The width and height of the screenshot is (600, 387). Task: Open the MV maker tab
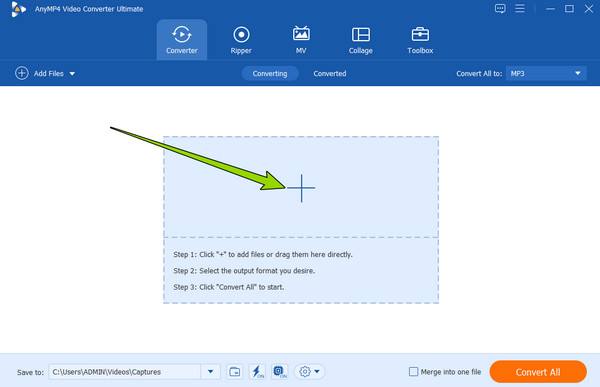(x=301, y=40)
